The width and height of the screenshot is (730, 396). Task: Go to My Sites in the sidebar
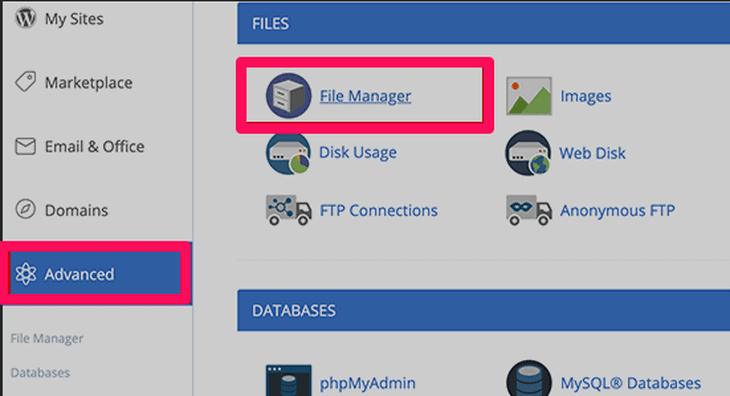click(x=74, y=19)
